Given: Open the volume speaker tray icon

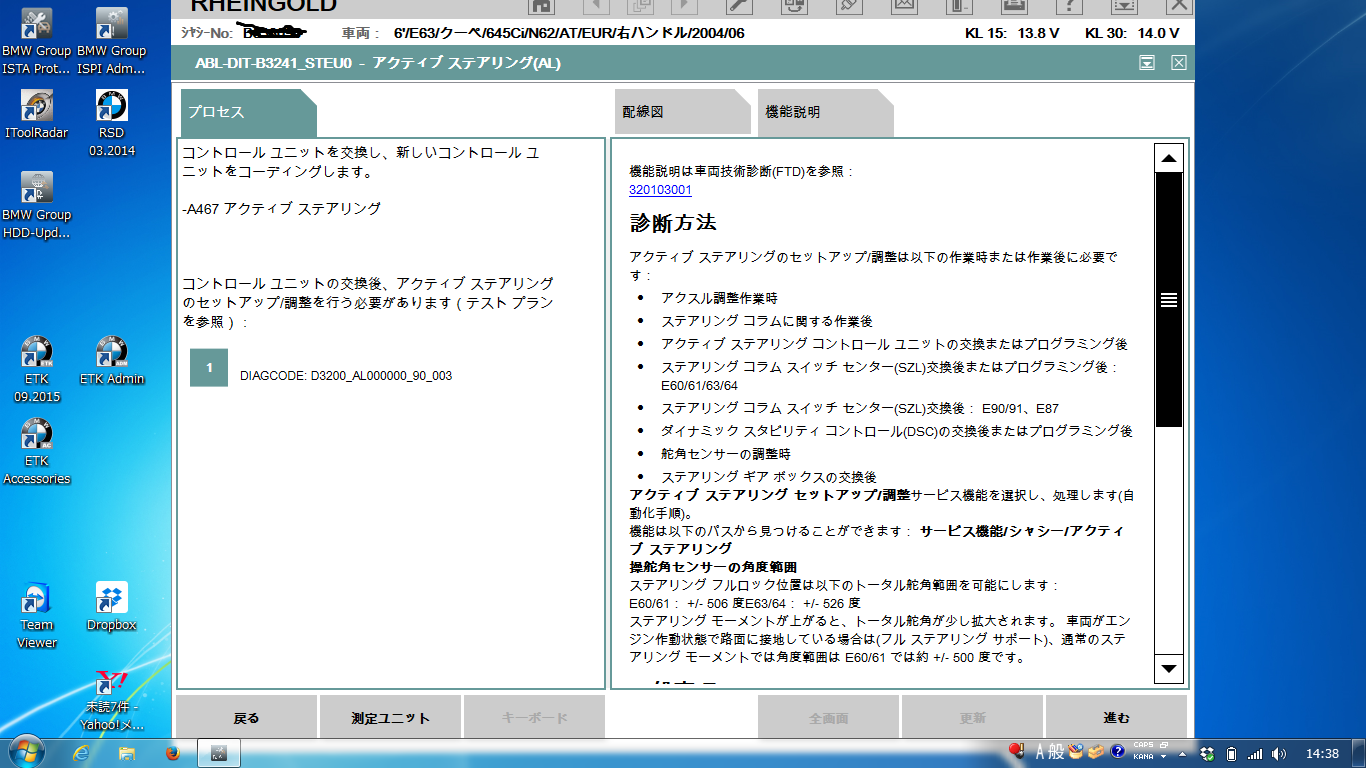Looking at the screenshot, I should (1279, 753).
